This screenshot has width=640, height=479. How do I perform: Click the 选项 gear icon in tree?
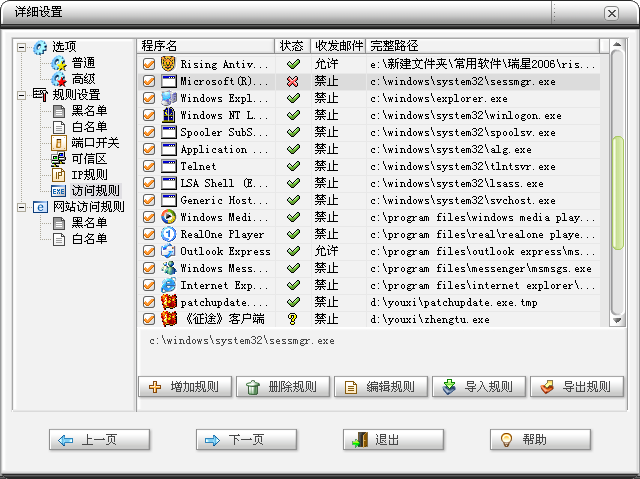[40, 47]
